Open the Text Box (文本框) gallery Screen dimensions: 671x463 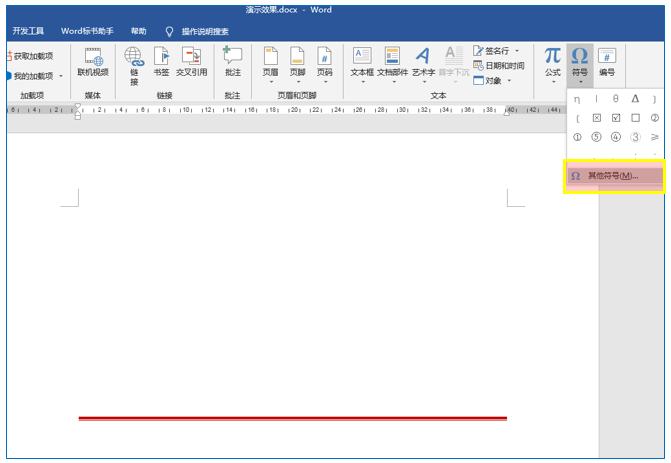(362, 65)
